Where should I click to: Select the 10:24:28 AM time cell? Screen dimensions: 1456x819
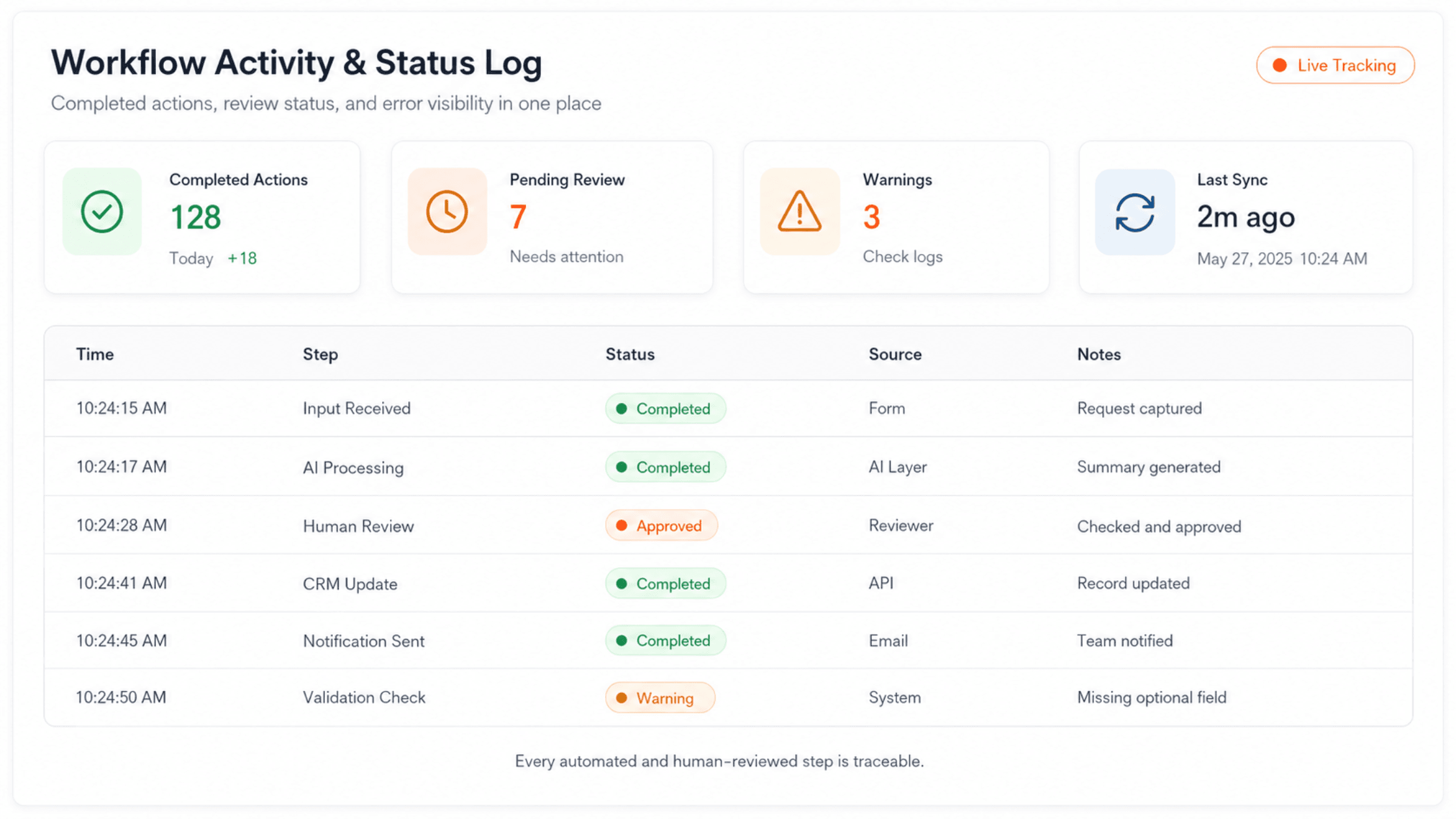(x=122, y=525)
